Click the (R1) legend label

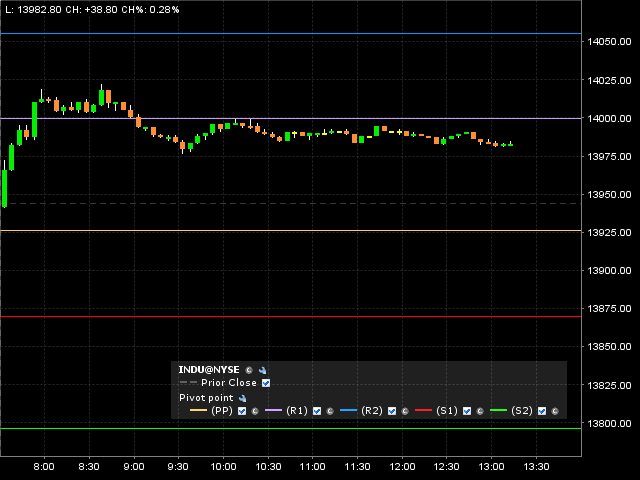(x=297, y=411)
